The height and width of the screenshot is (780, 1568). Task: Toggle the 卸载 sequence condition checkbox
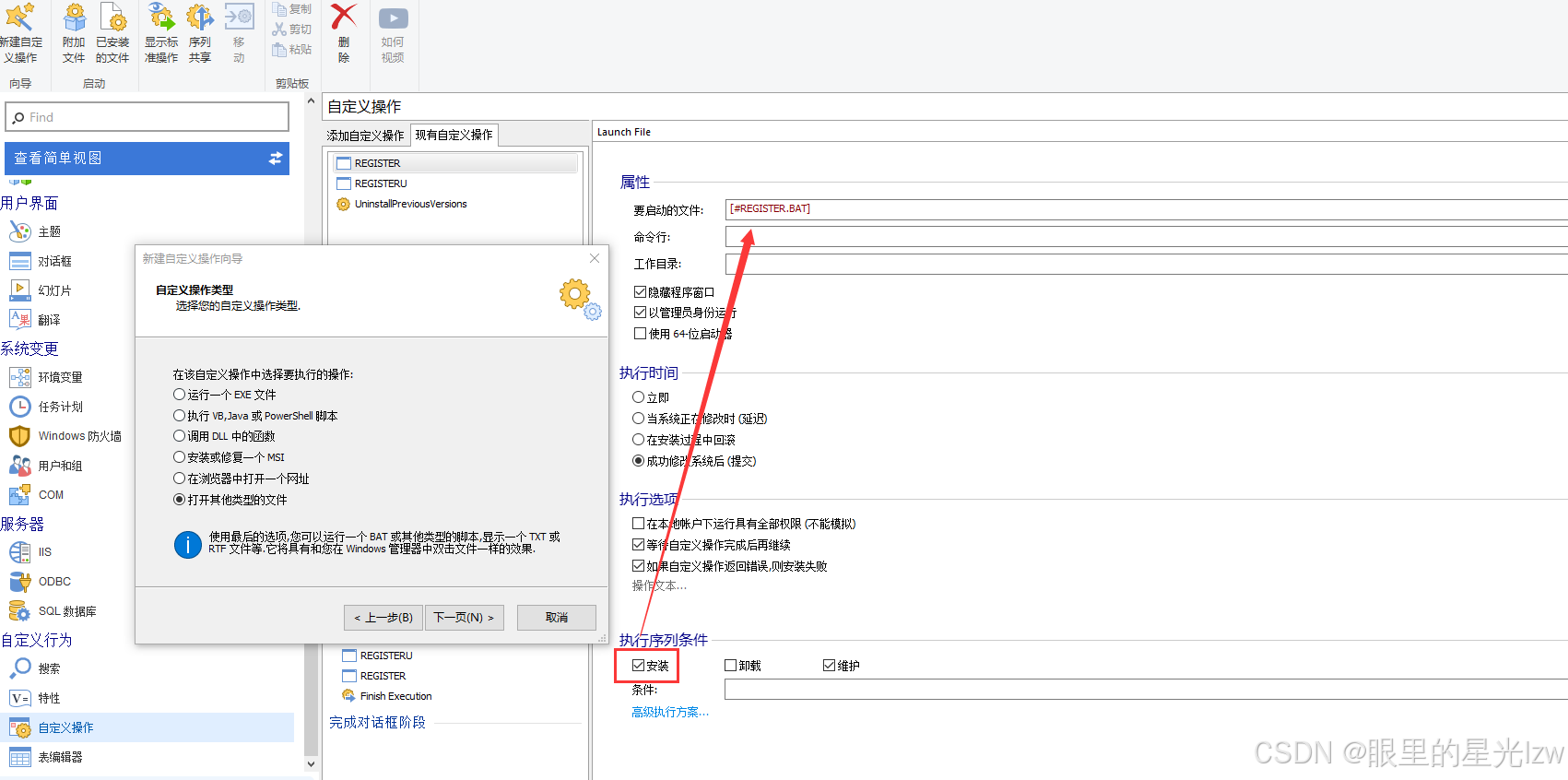tap(730, 666)
